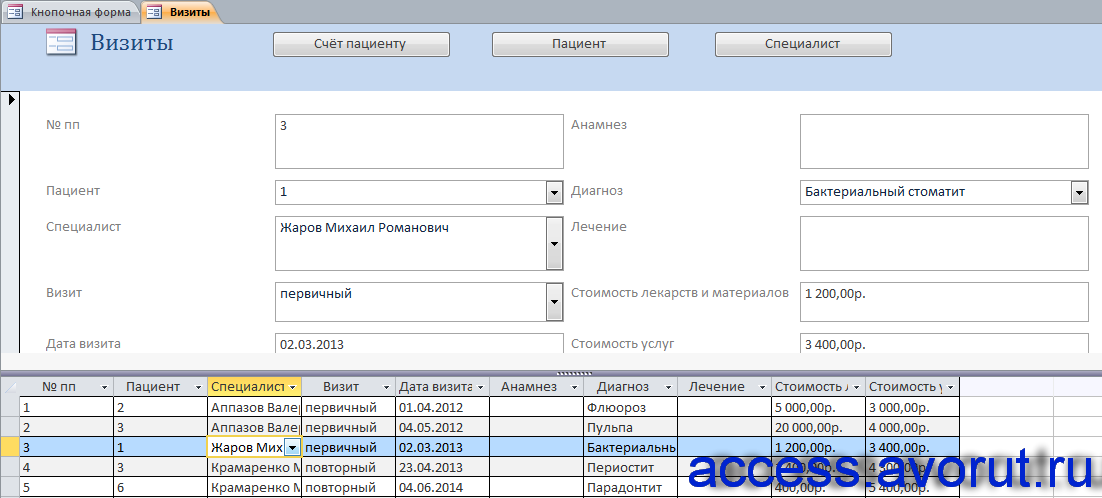Click the Стоимость услуг field with 3 400,00р.
The height and width of the screenshot is (498, 1102).
pyautogui.click(x=944, y=343)
